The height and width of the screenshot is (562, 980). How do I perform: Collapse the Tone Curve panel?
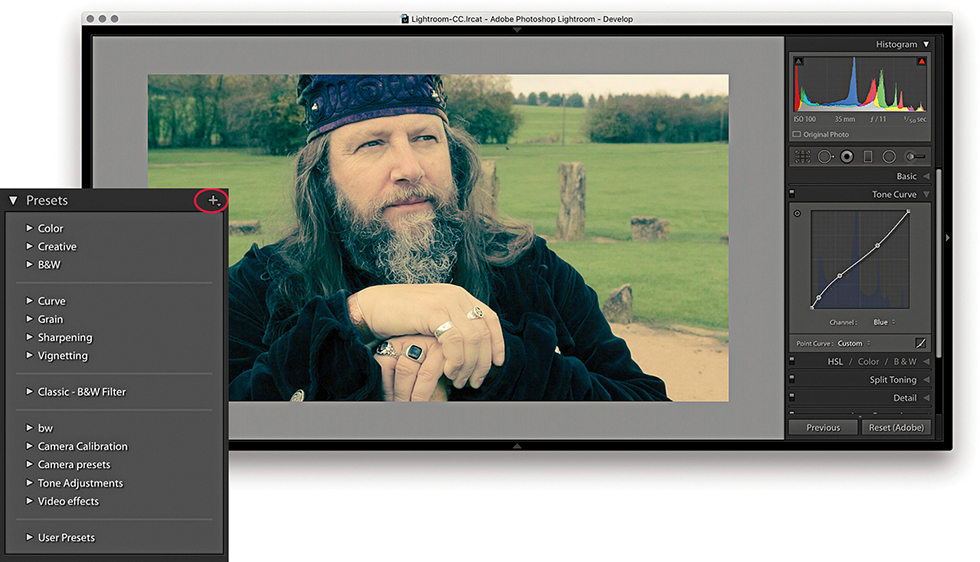pyautogui.click(x=926, y=194)
